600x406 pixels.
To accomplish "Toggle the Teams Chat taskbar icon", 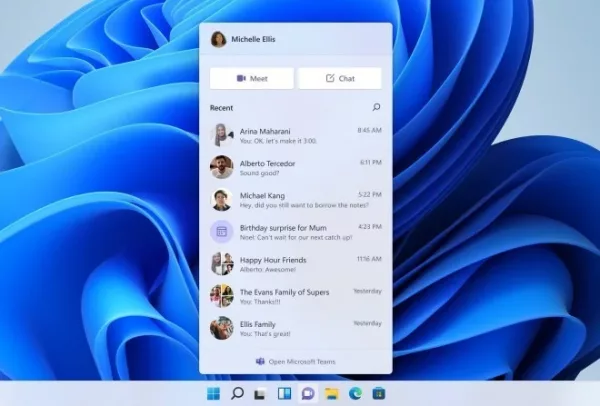I will (x=308, y=393).
